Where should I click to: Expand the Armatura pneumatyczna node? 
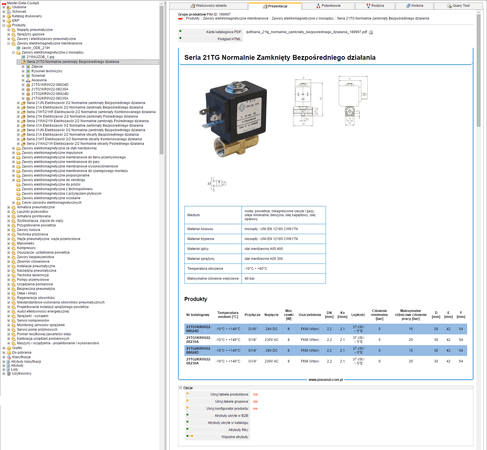coord(9,207)
